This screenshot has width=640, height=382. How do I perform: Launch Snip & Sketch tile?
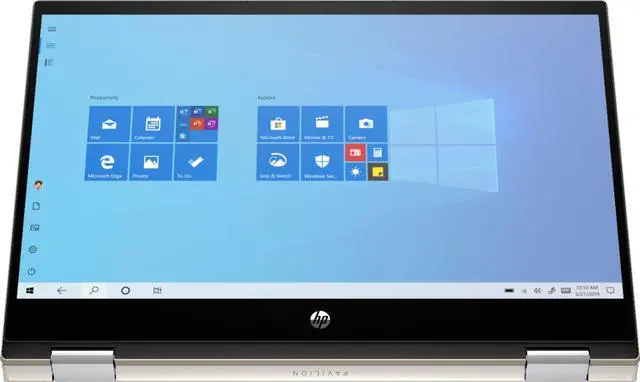pos(278,162)
